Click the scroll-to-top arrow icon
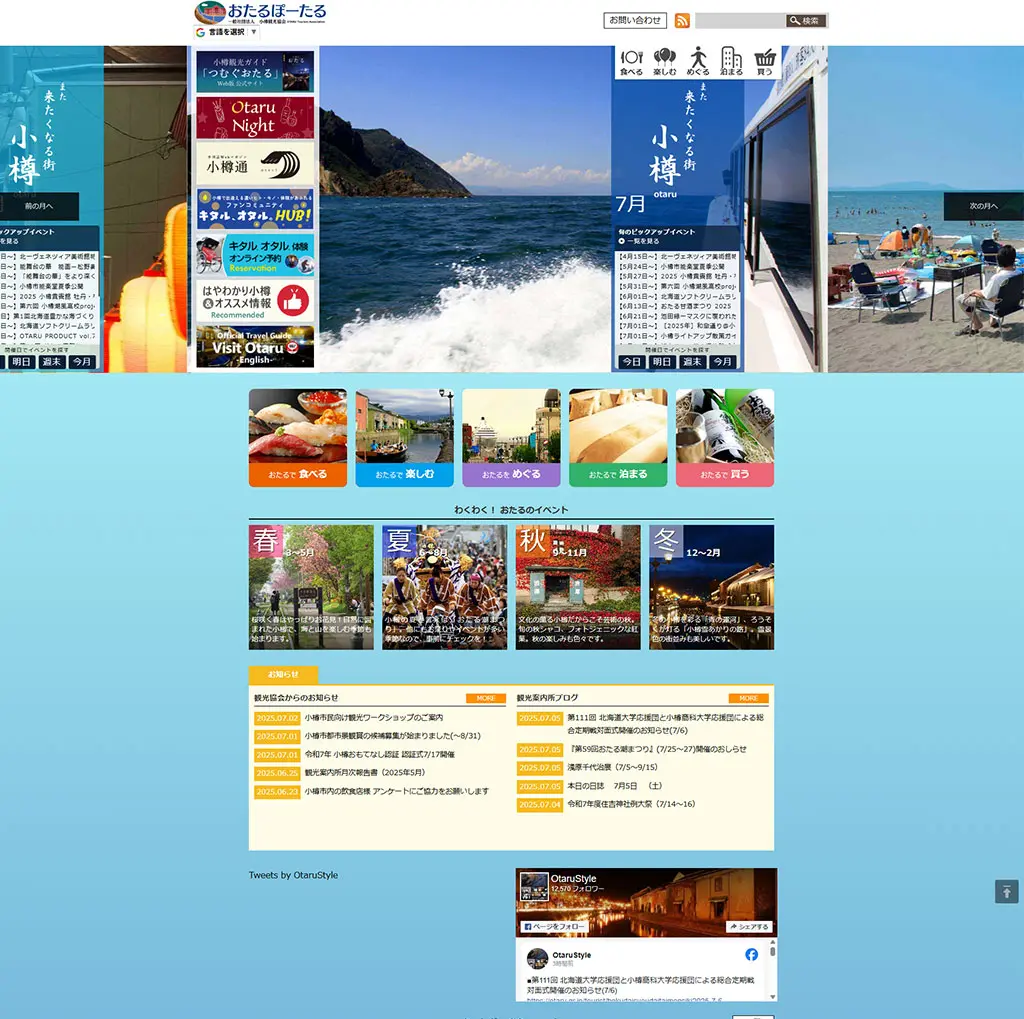The width and height of the screenshot is (1024, 1019). [1006, 891]
